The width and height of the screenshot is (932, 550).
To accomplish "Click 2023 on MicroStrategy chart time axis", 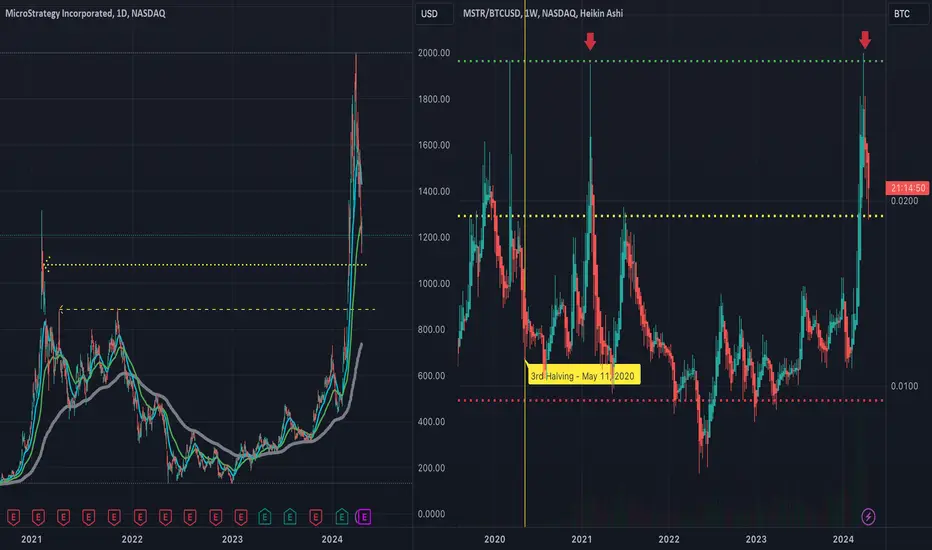I will 232,539.
